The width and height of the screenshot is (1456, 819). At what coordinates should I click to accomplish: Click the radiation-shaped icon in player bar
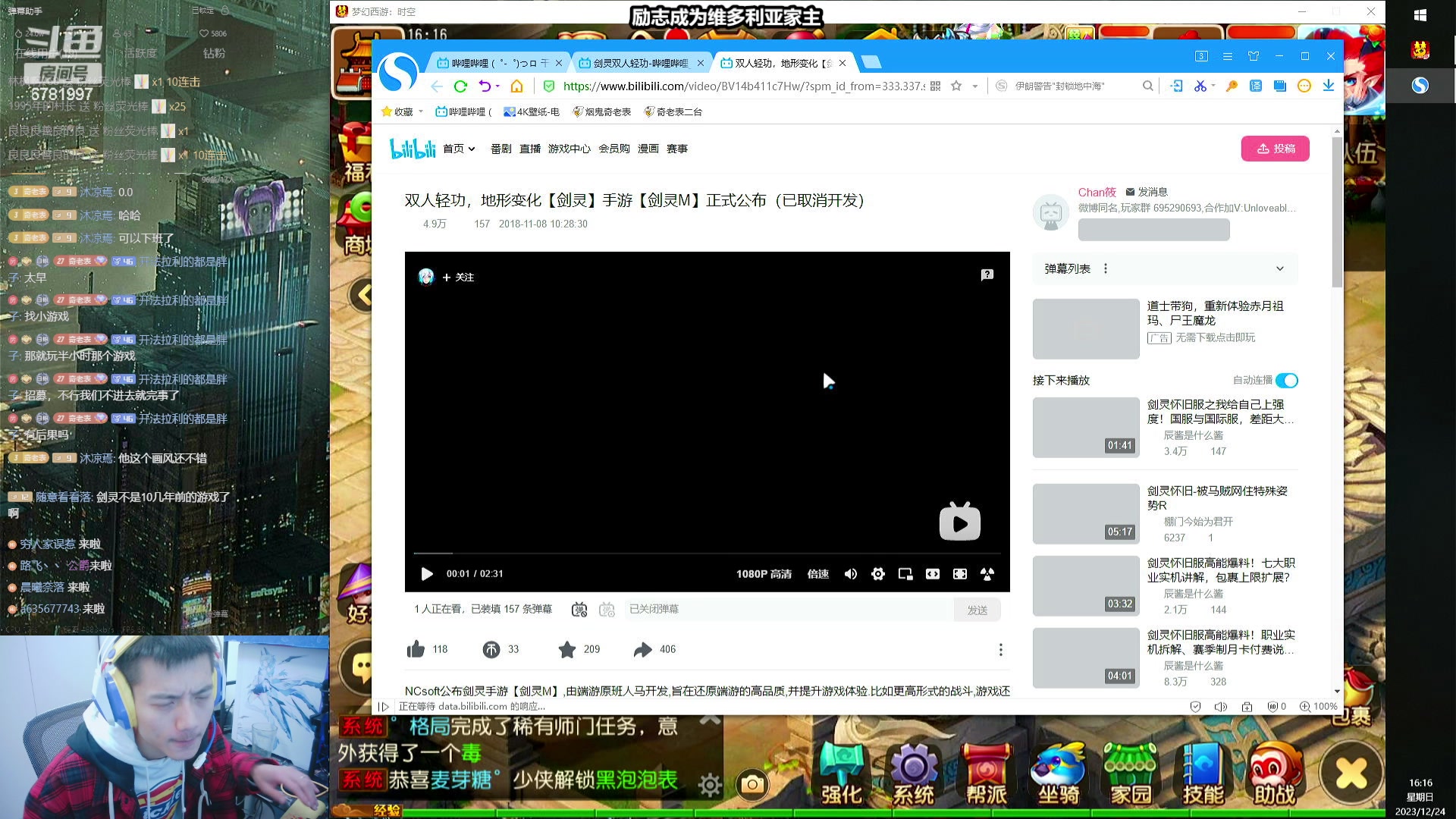(987, 574)
